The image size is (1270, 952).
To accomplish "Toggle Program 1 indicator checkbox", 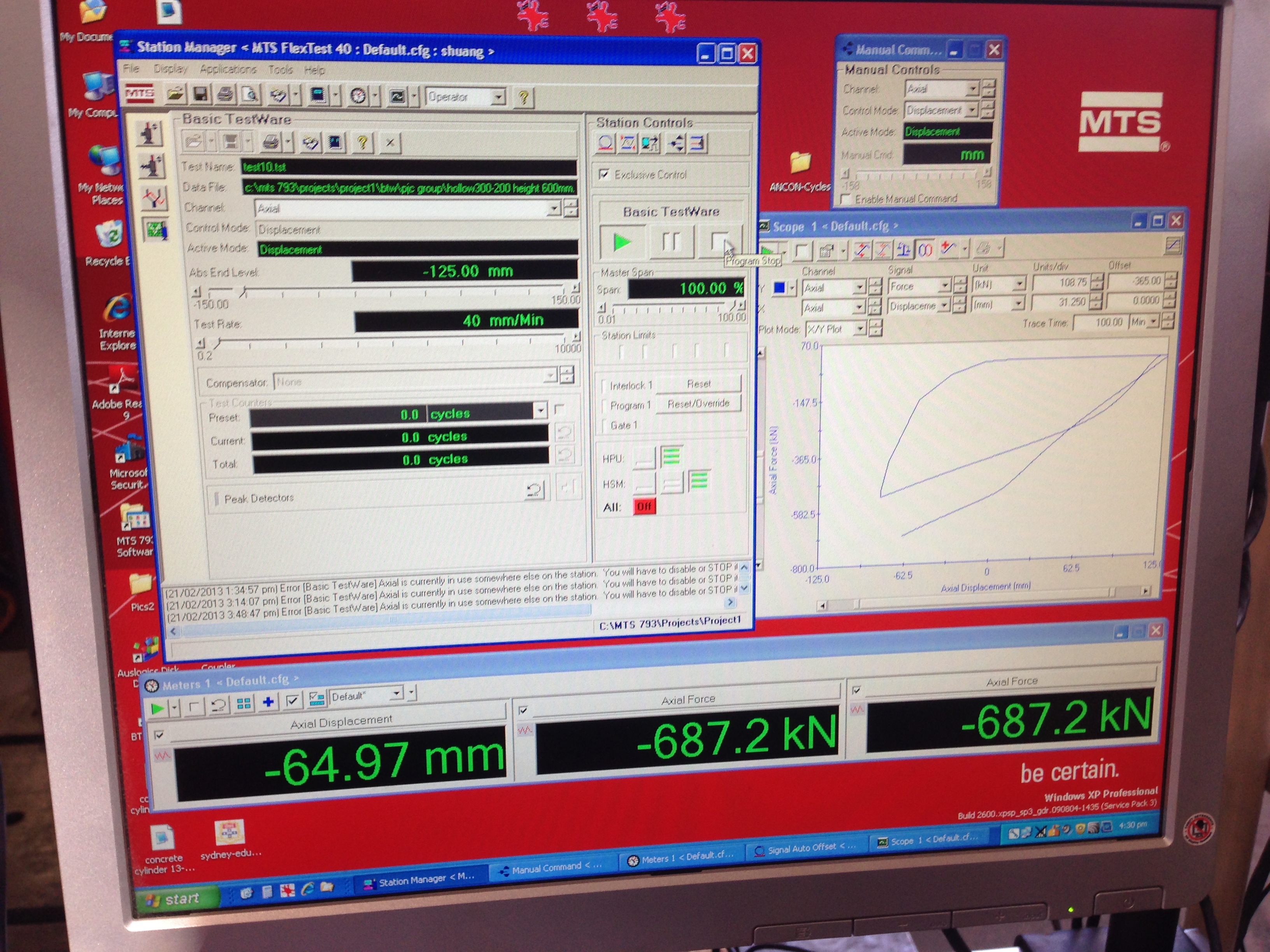I will point(605,406).
